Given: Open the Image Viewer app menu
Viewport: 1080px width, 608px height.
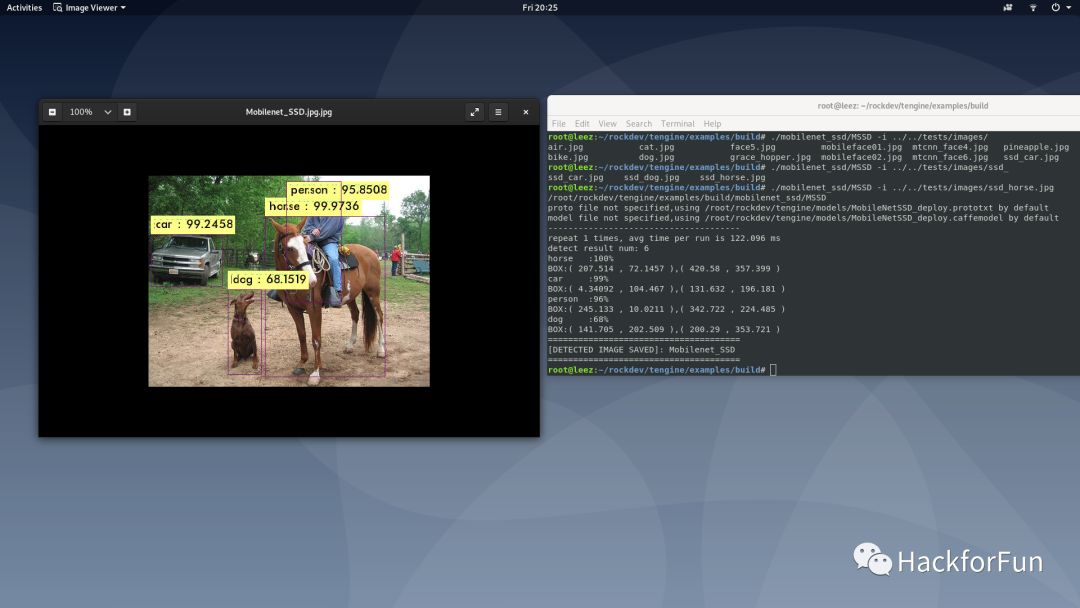Looking at the screenshot, I should tap(90, 8).
